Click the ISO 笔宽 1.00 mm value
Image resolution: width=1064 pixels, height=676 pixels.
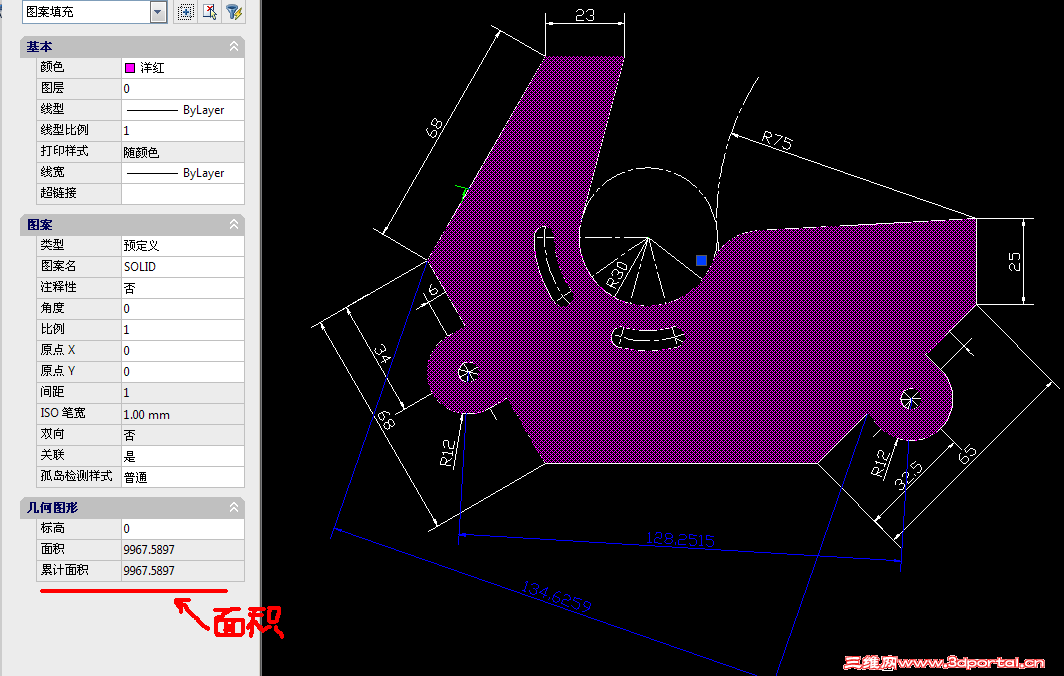tap(183, 413)
